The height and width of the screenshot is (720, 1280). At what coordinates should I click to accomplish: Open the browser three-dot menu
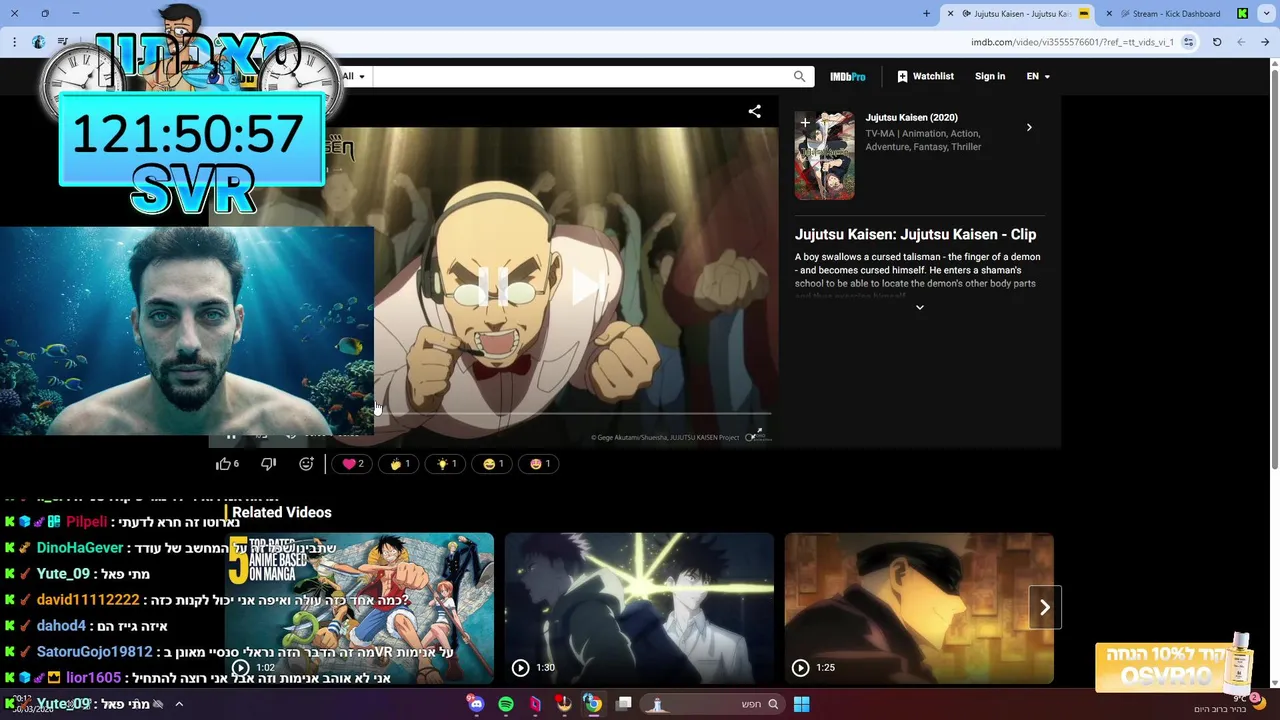(x=14, y=42)
